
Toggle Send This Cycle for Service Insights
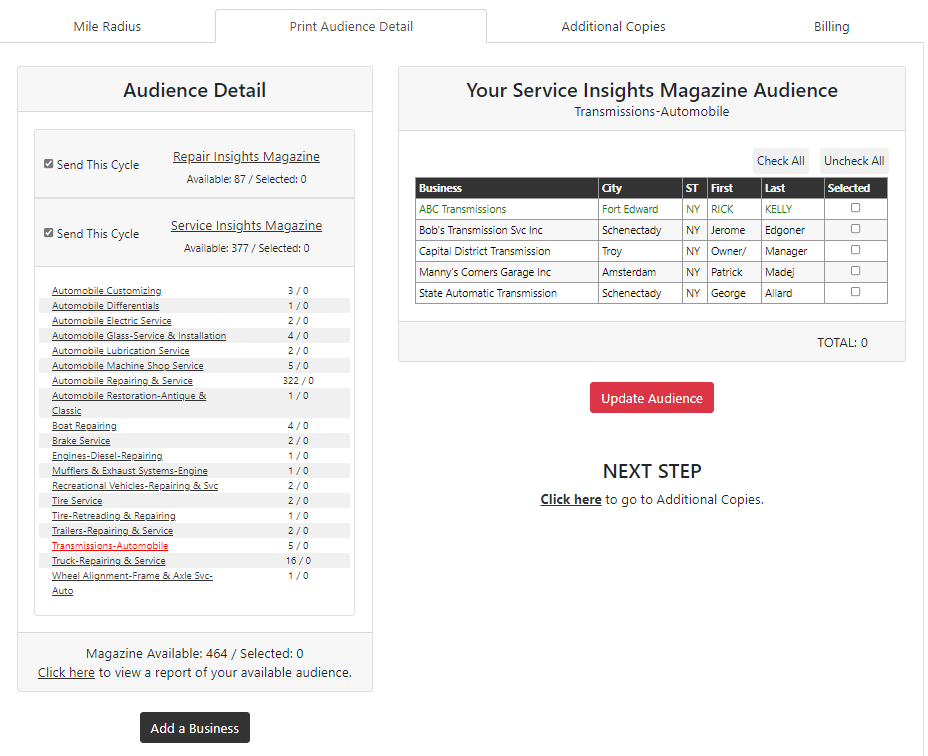click(x=49, y=233)
